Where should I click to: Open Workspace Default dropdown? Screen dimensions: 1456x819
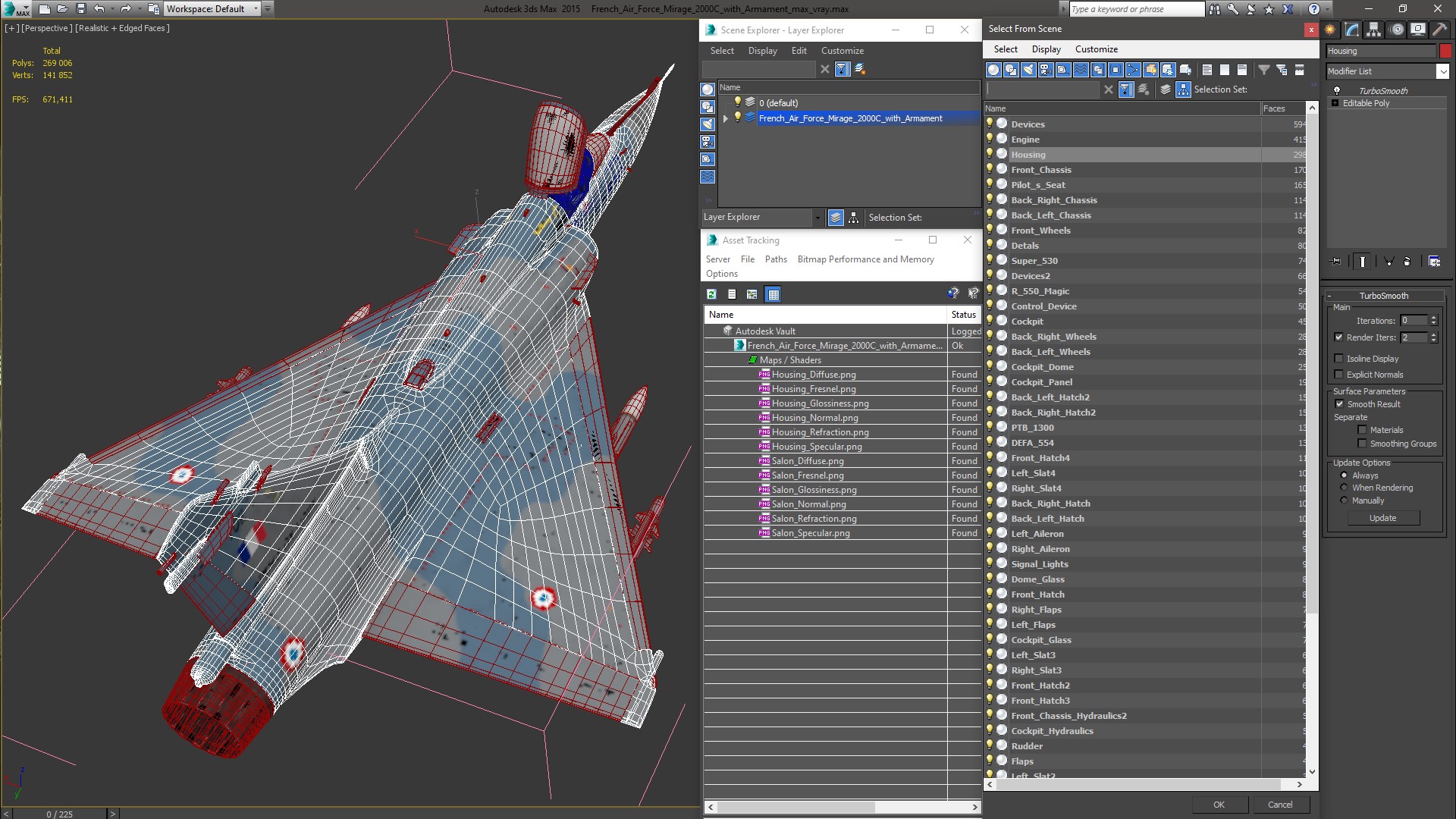[x=255, y=9]
